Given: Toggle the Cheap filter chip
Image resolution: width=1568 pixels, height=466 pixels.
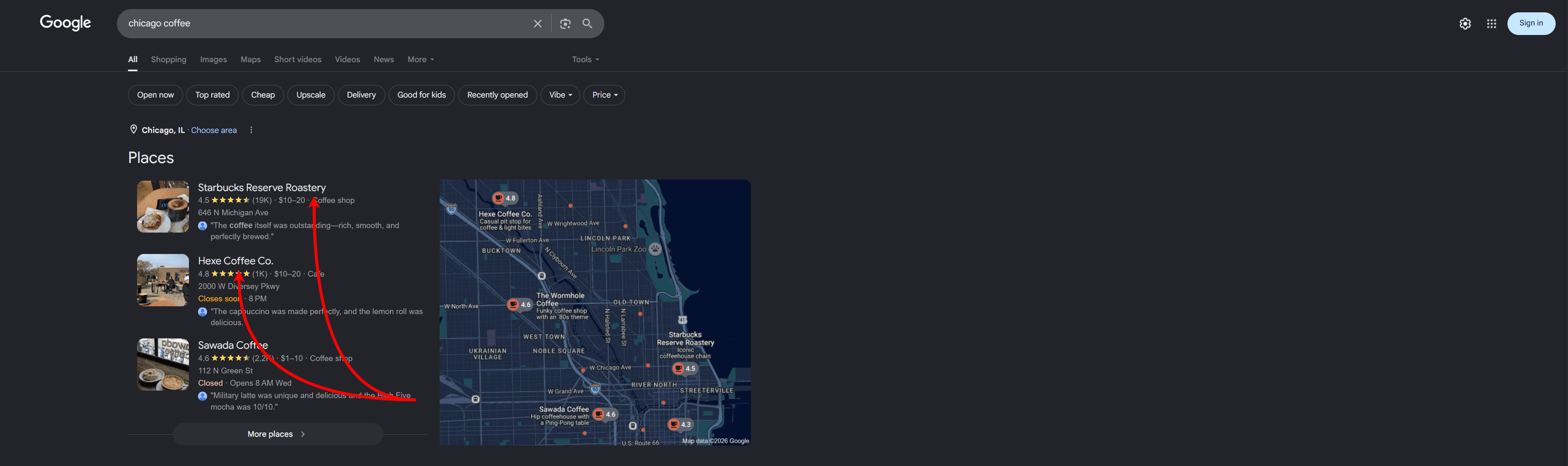Looking at the screenshot, I should (263, 95).
